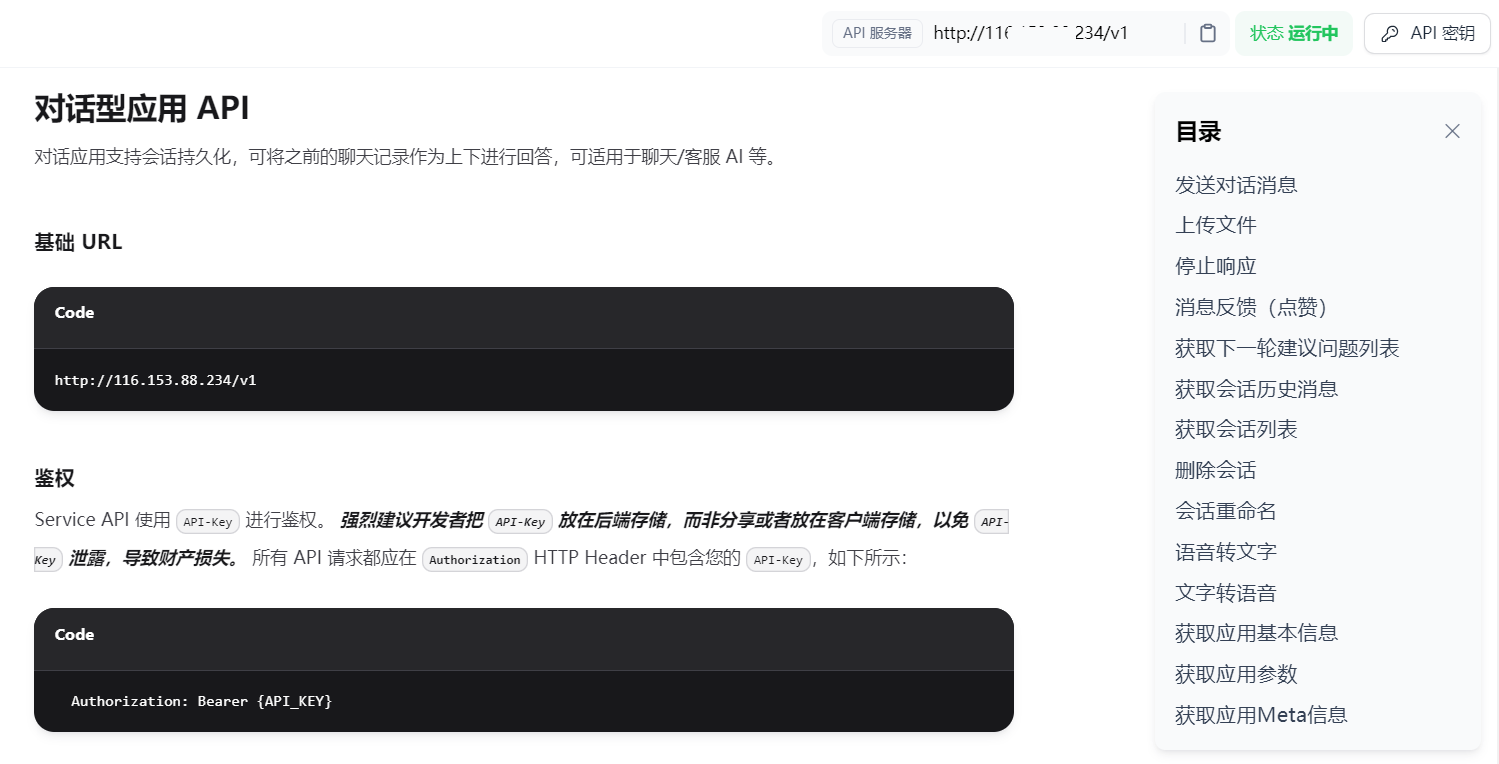Select 获取应用Meta信息 entry

pos(1261,715)
